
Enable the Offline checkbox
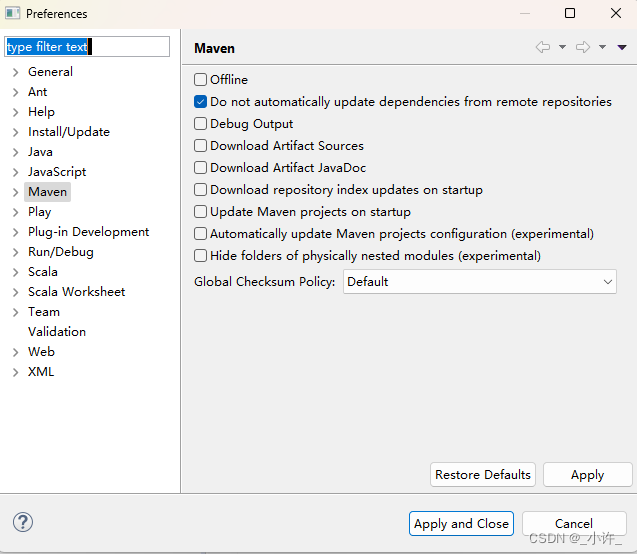click(x=200, y=79)
